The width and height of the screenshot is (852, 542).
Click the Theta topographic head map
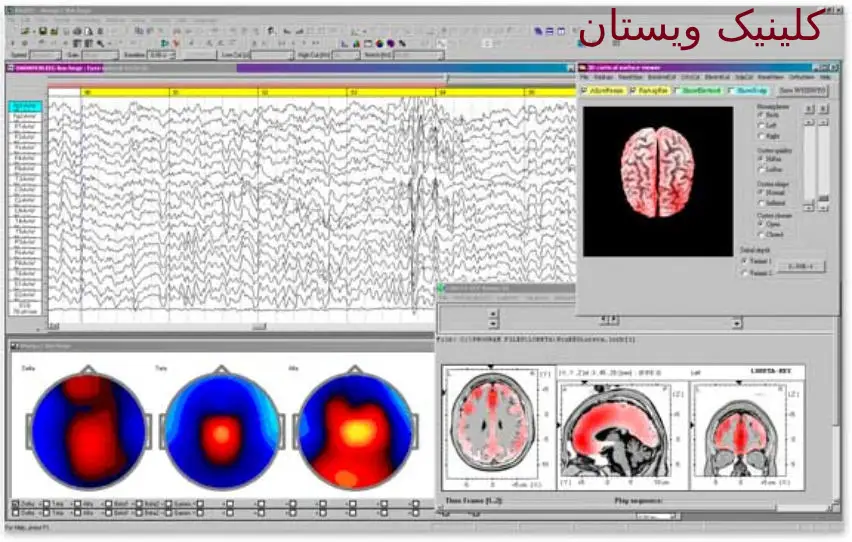point(221,431)
